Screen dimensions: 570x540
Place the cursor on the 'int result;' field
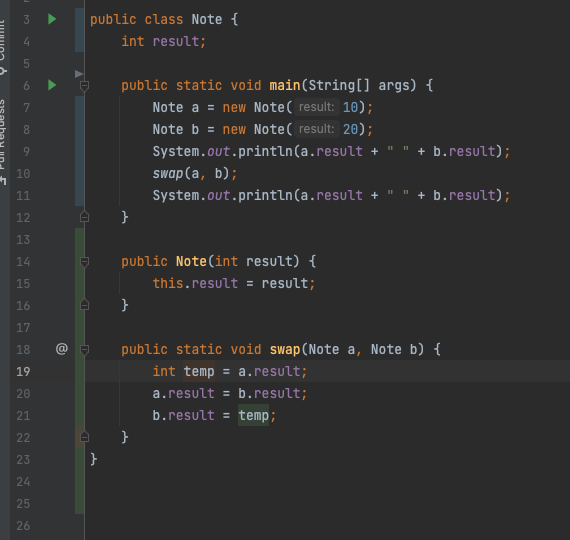tap(164, 41)
